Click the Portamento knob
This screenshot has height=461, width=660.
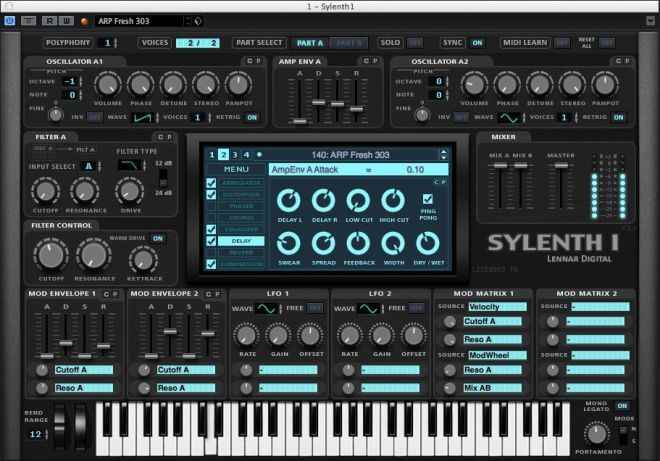[596, 434]
